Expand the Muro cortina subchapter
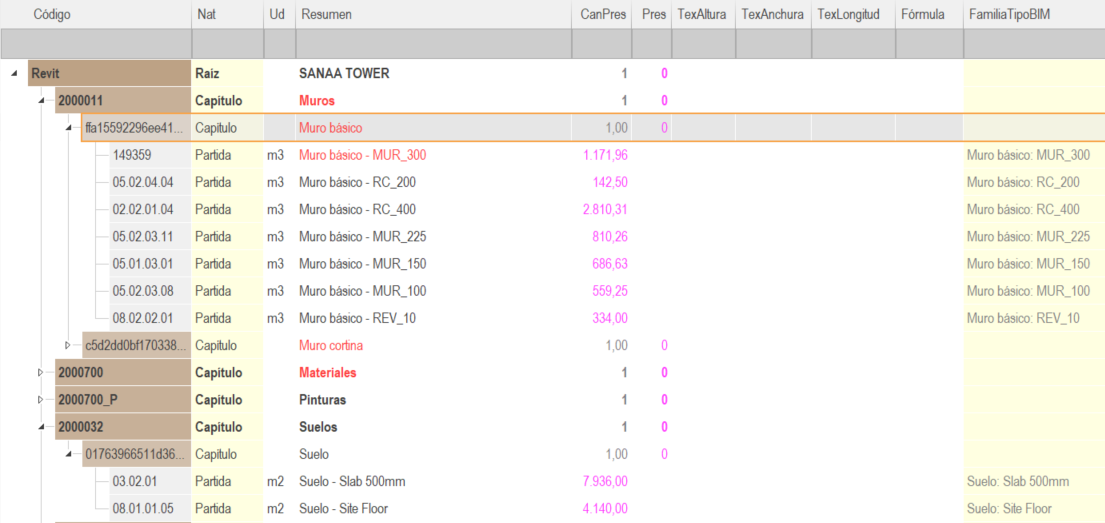 68,345
